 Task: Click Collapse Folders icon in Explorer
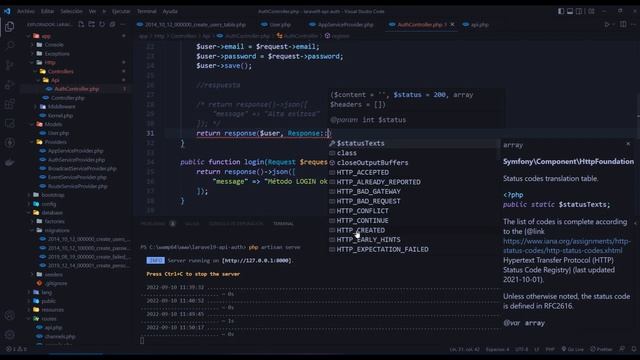[112, 24]
